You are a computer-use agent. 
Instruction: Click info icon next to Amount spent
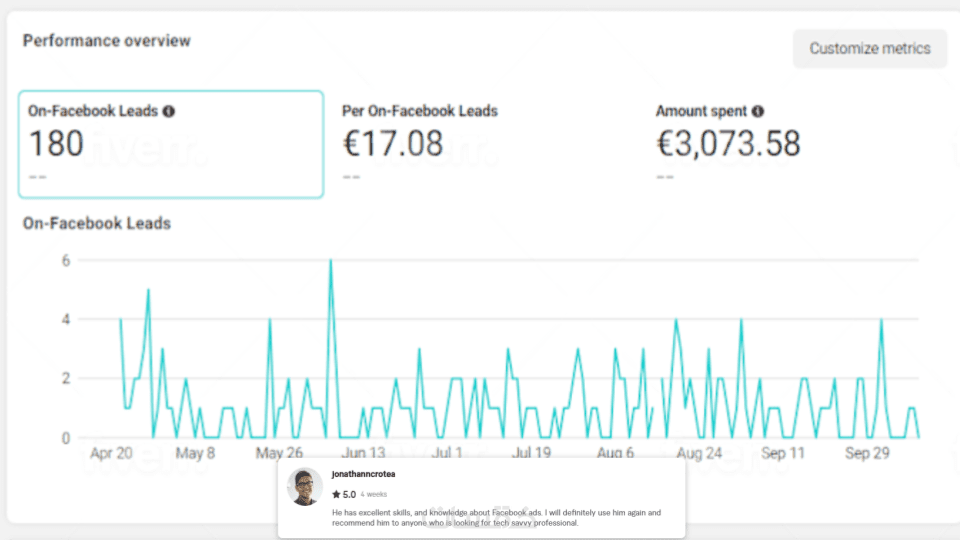pos(758,111)
